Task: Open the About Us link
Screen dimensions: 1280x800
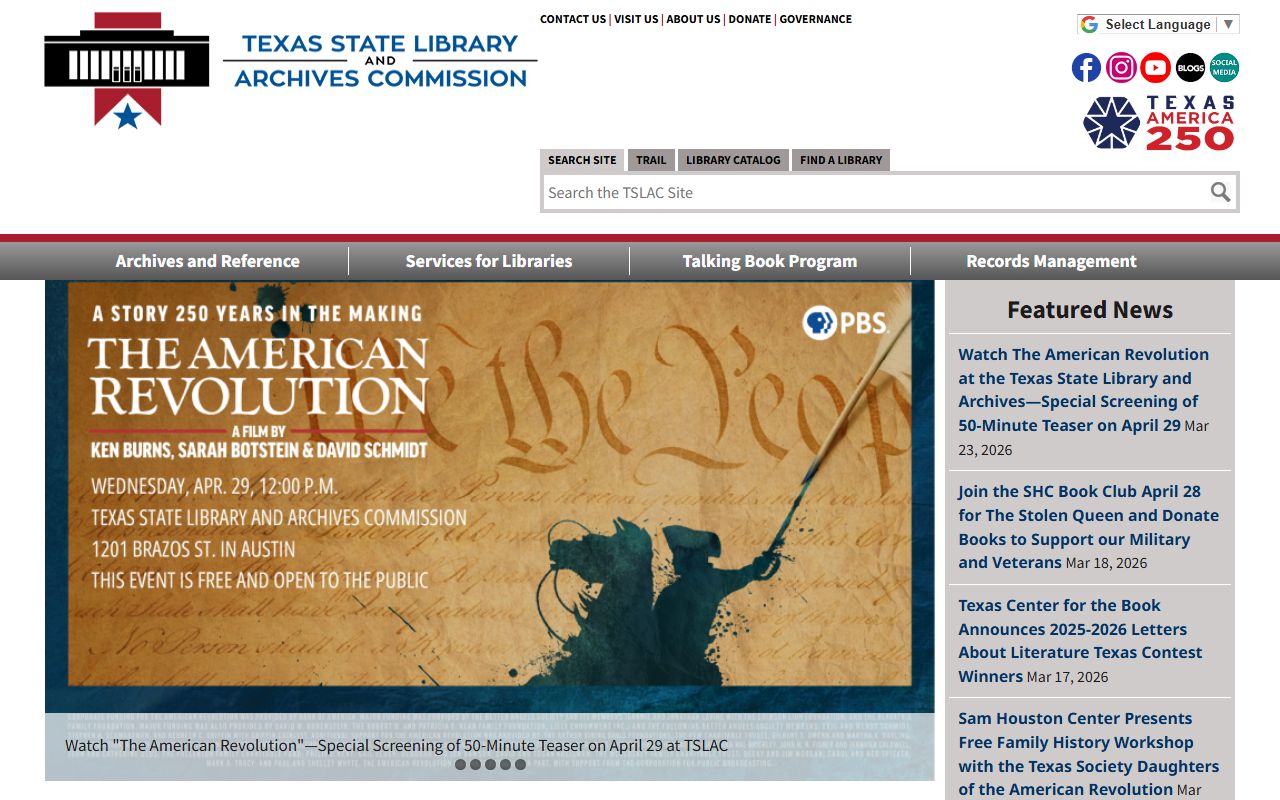Action: pos(693,19)
